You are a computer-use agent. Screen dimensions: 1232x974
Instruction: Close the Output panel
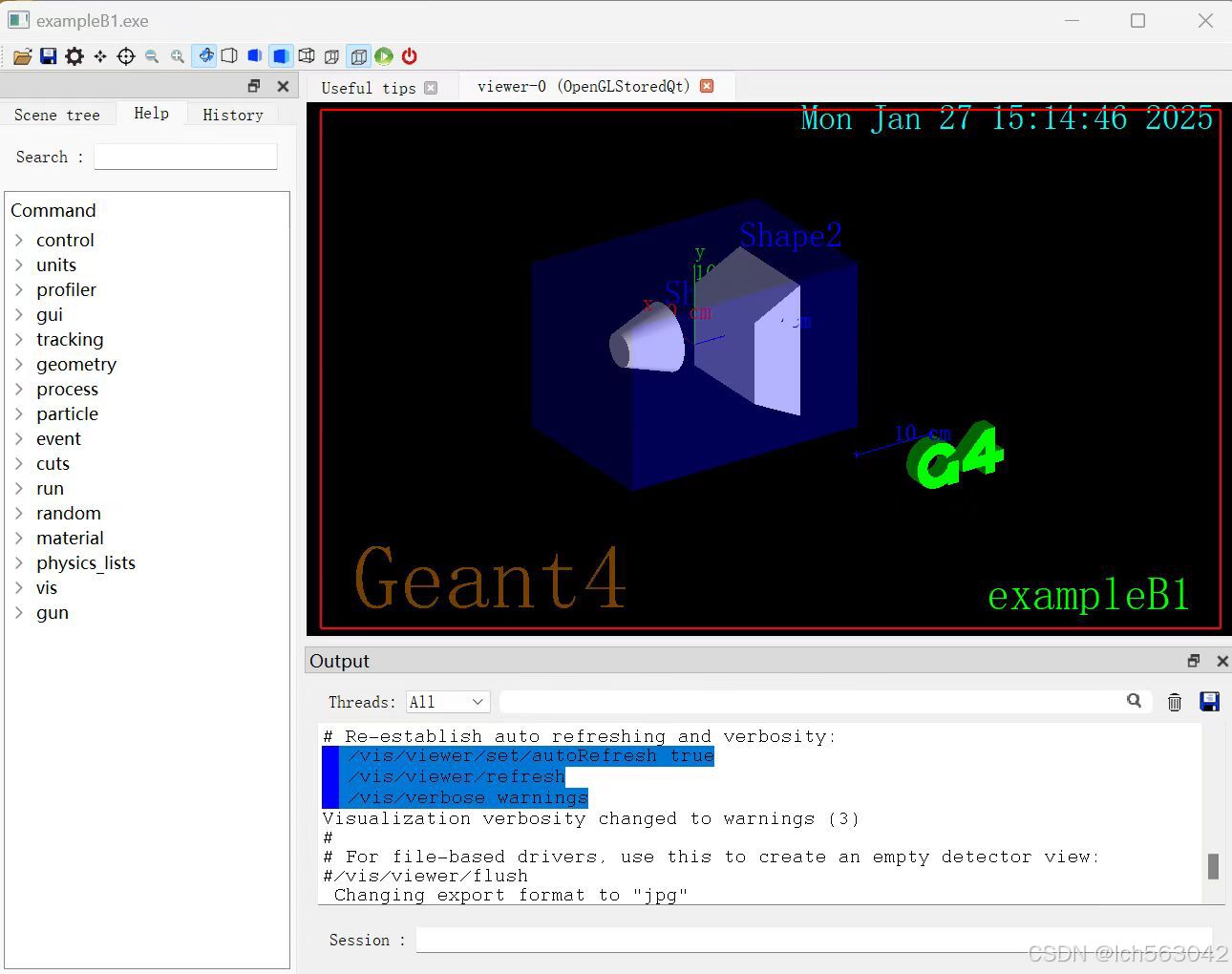pos(1221,661)
